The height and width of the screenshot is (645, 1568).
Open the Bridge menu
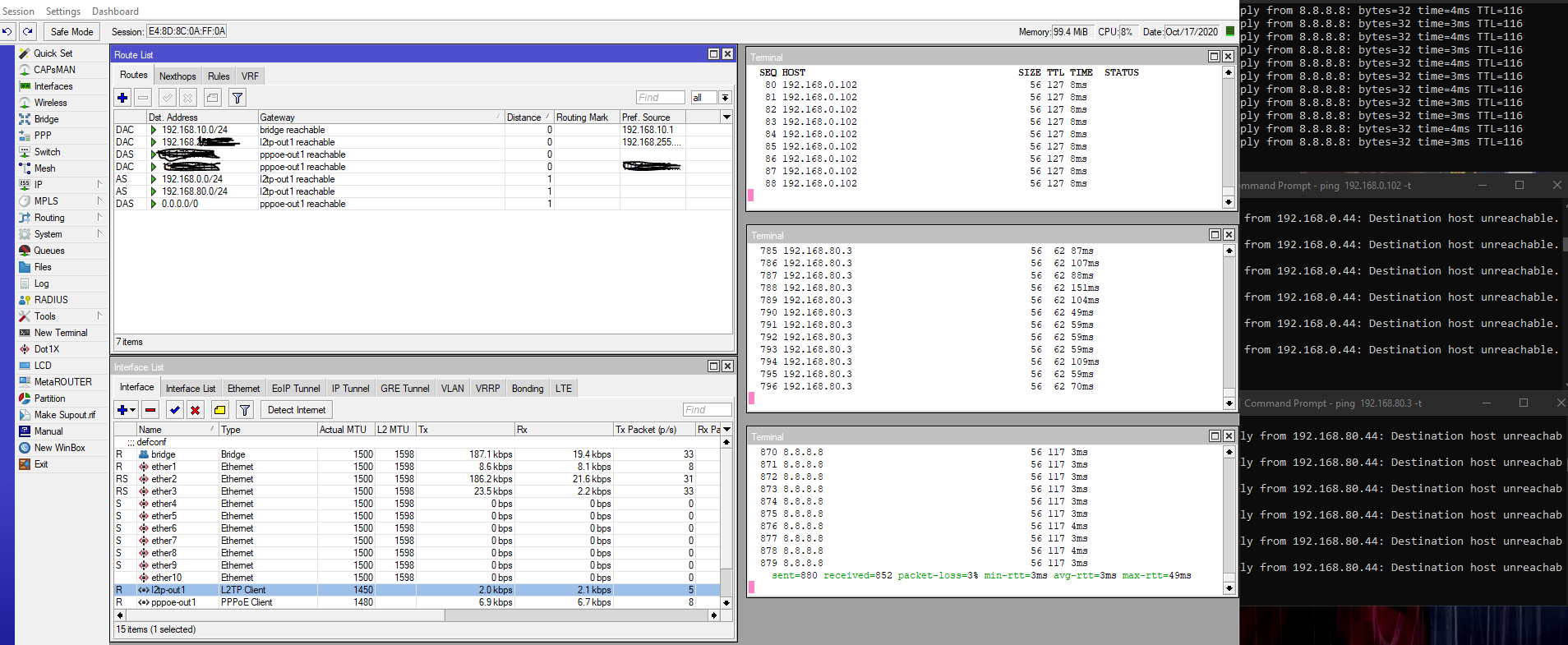pyautogui.click(x=46, y=119)
